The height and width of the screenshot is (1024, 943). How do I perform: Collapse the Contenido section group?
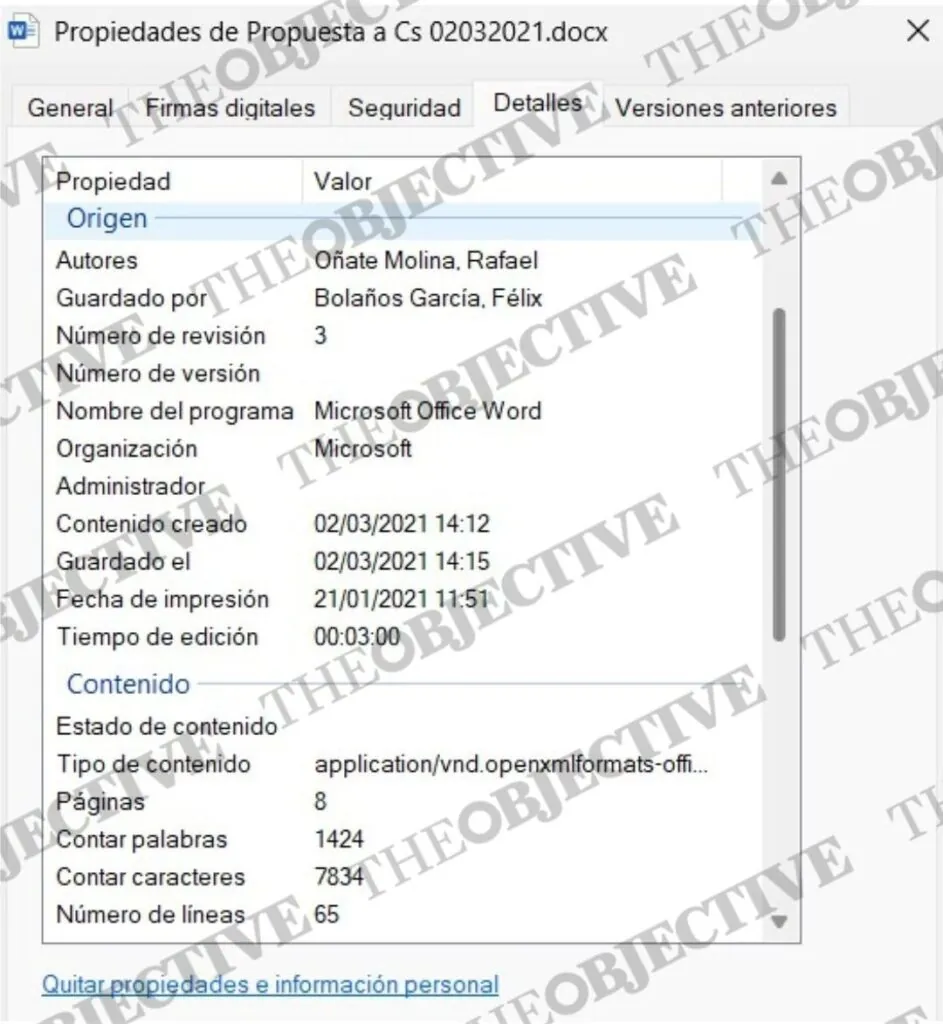pyautogui.click(x=128, y=684)
